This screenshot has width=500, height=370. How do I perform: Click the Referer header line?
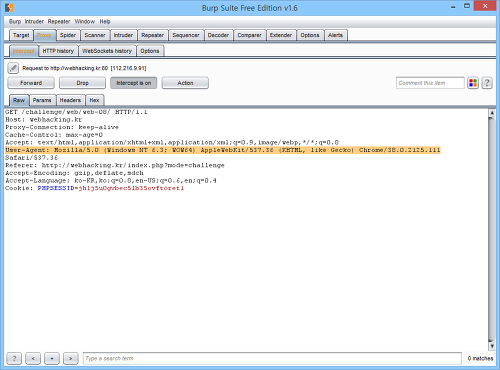(x=115, y=165)
